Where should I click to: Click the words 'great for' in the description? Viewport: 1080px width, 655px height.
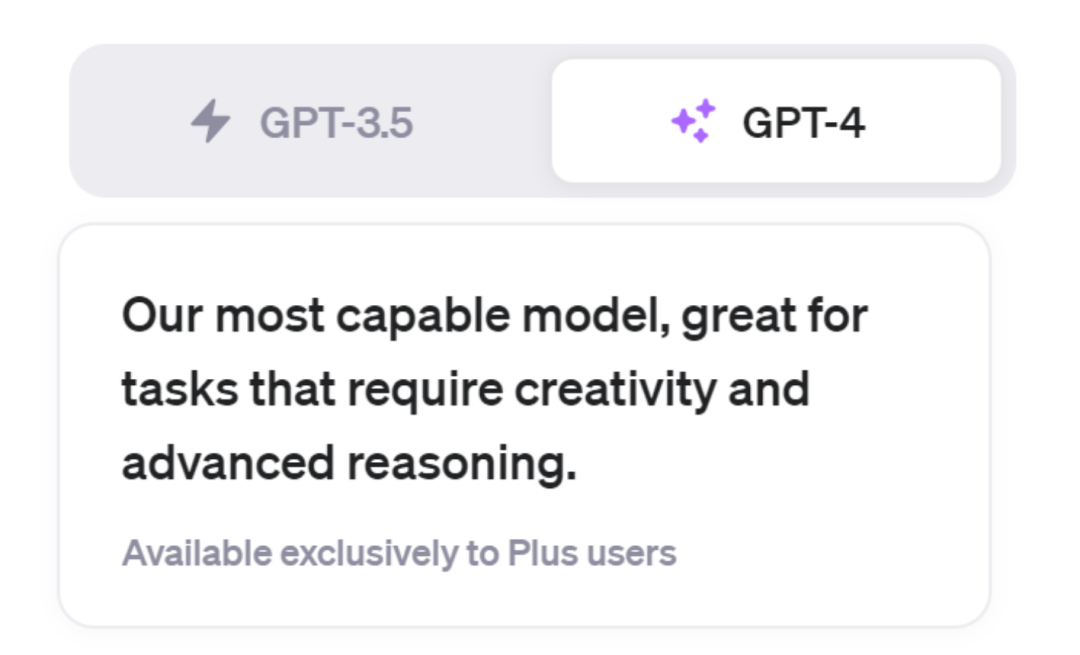774,317
